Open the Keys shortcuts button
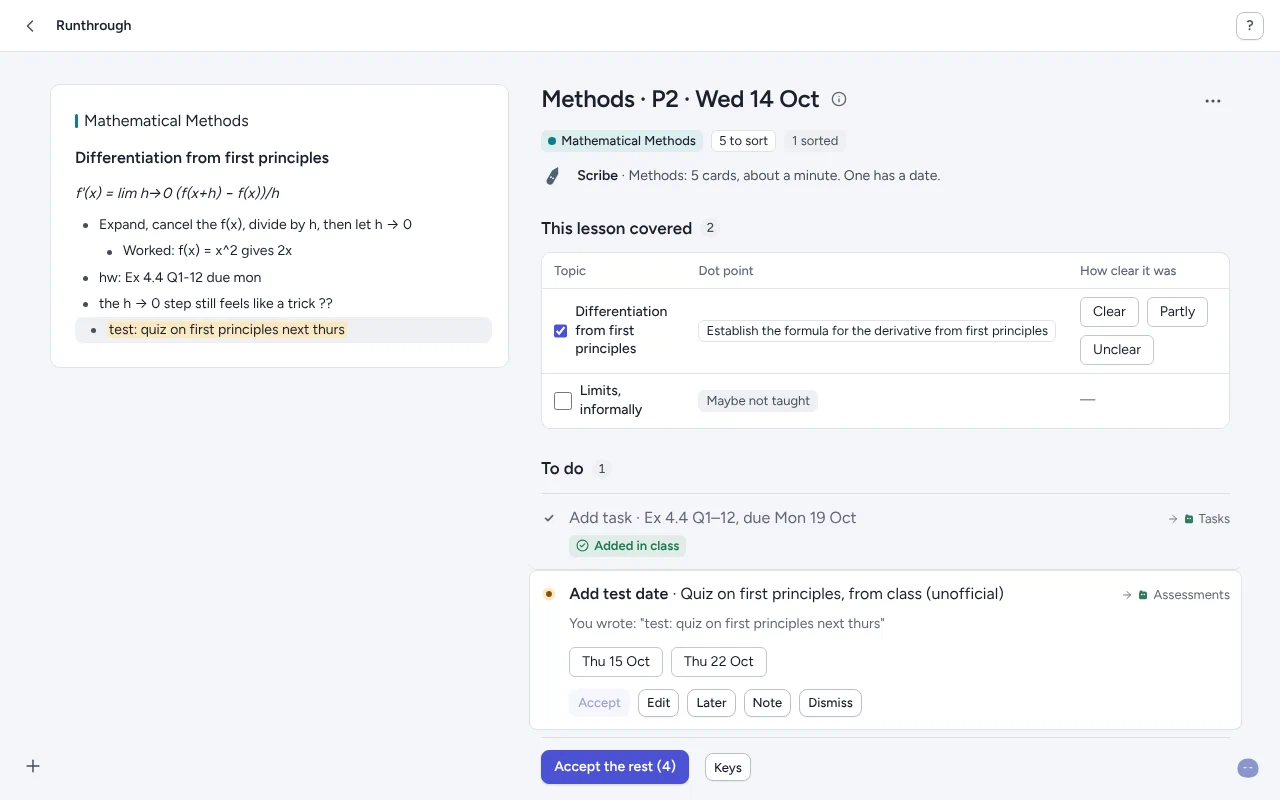Screen dimensions: 1280x800 pos(728,768)
